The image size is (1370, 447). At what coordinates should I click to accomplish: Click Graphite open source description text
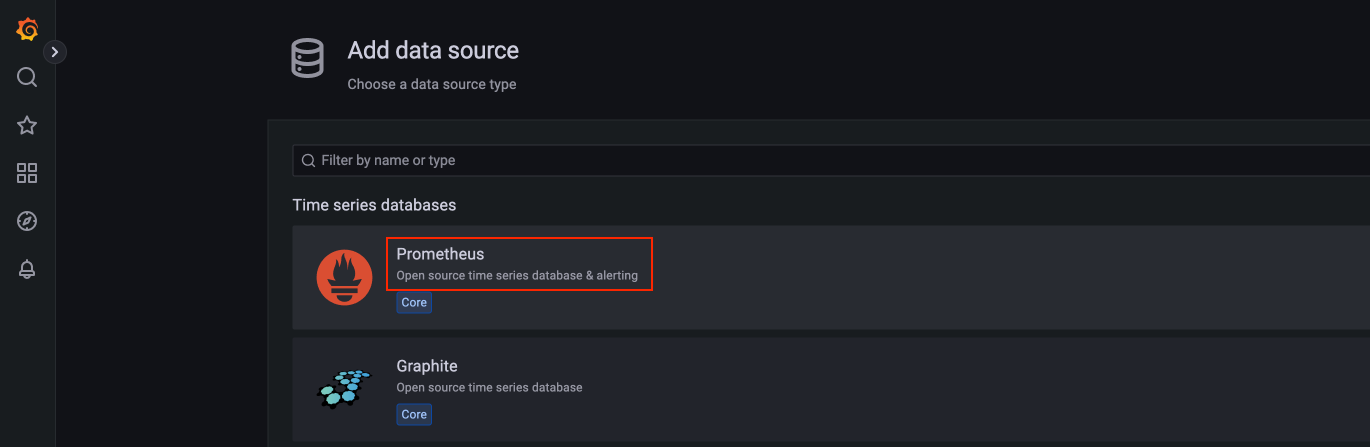point(489,387)
